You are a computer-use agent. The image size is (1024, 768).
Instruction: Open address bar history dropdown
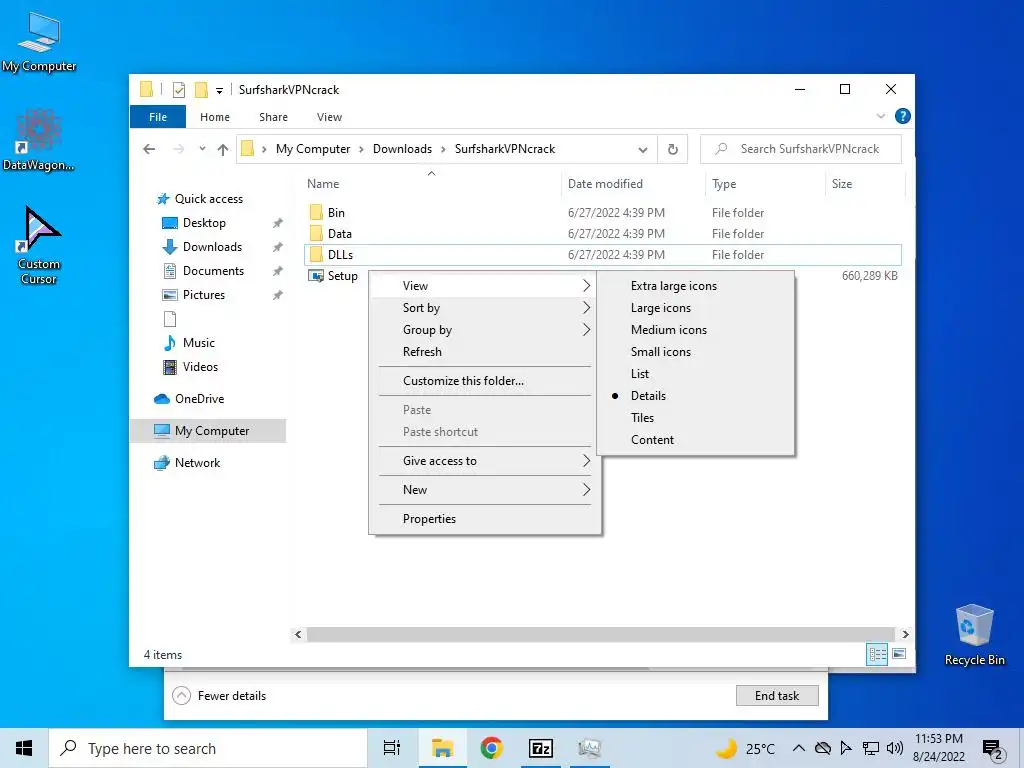pyautogui.click(x=643, y=150)
